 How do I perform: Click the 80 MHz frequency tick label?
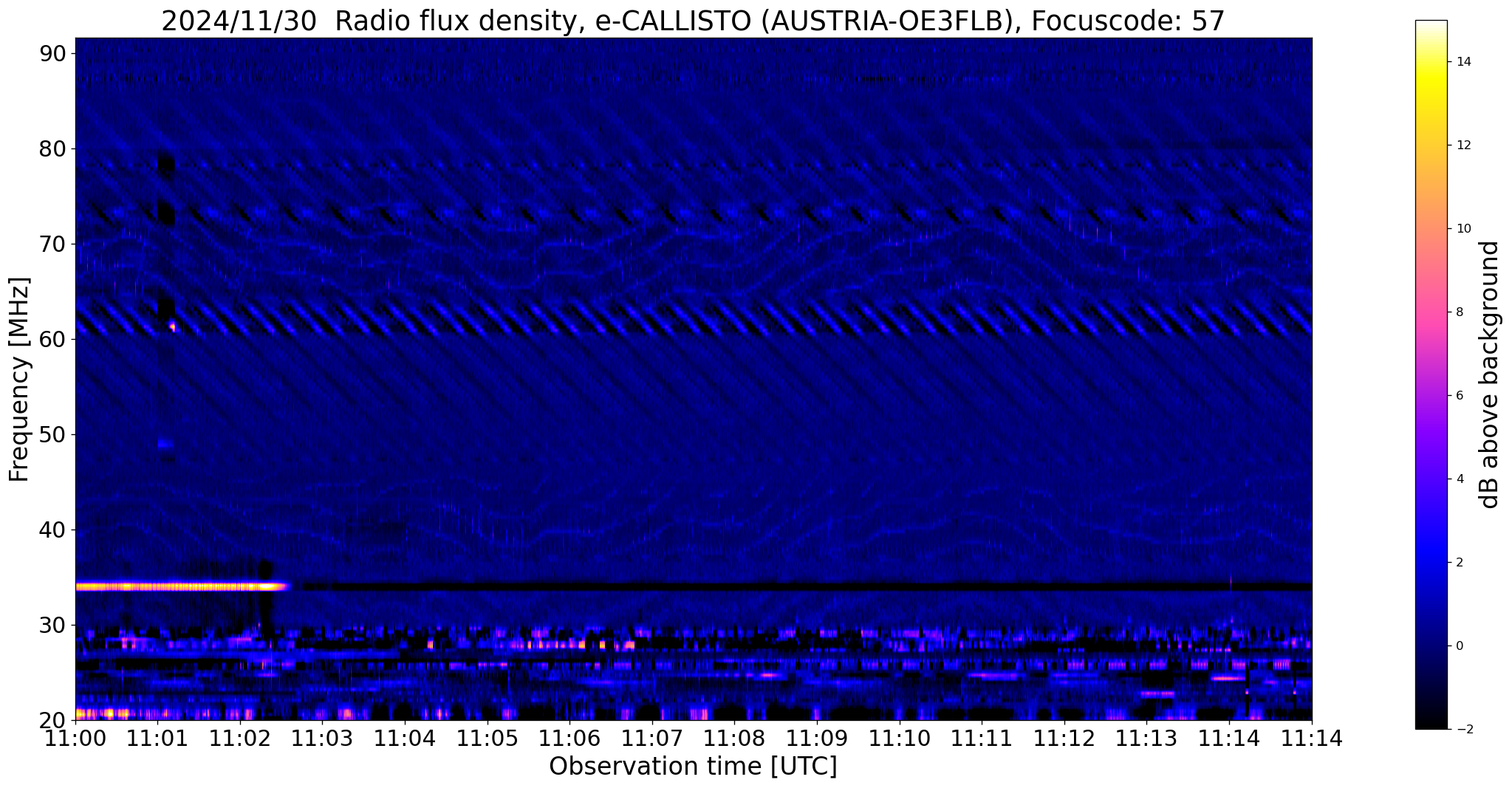(52, 148)
